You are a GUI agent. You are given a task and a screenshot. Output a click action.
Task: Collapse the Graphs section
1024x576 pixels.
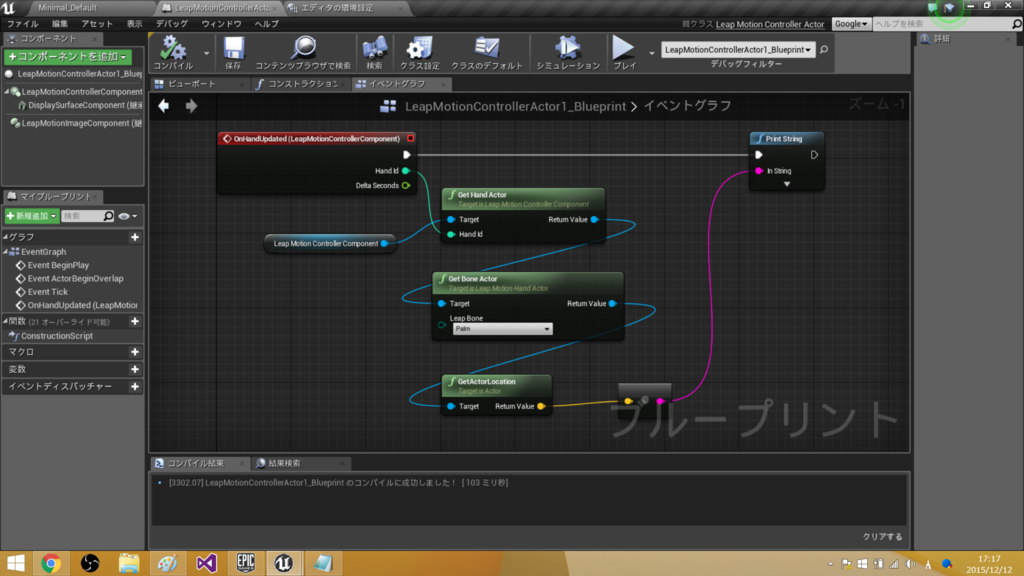(x=5, y=237)
